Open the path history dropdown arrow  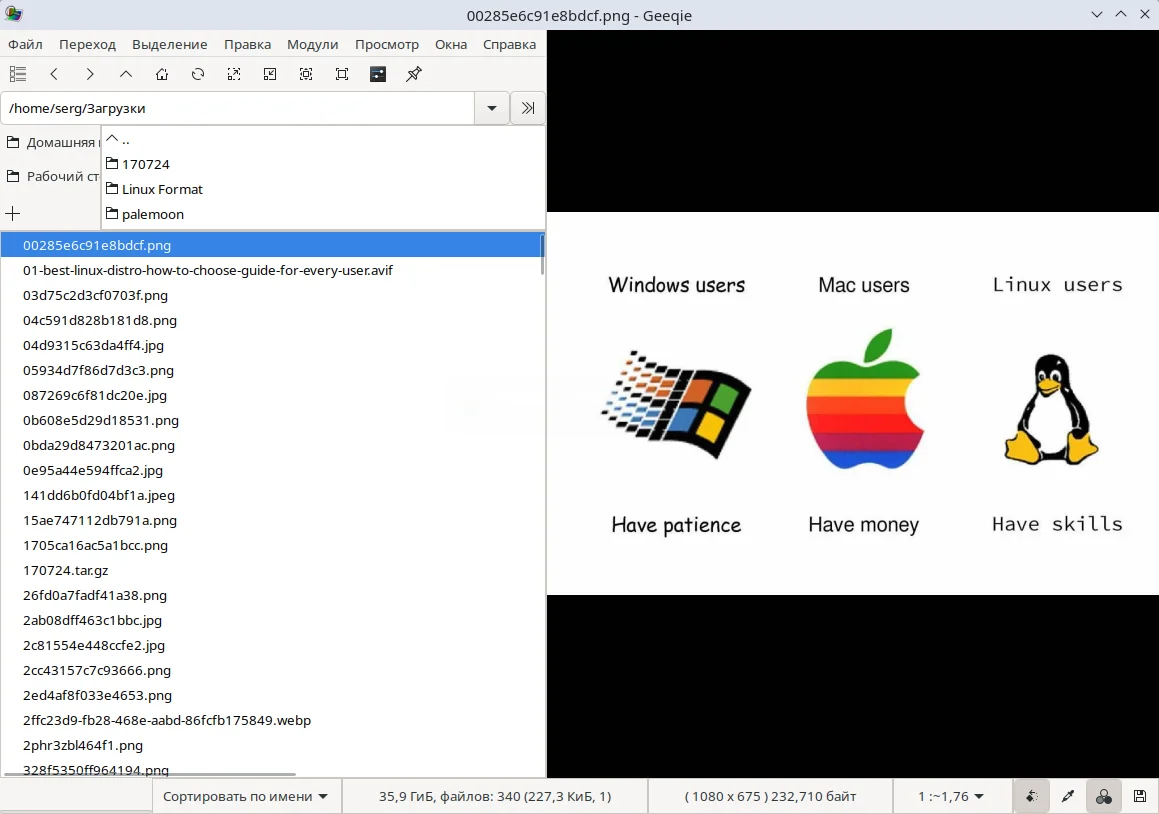click(492, 108)
